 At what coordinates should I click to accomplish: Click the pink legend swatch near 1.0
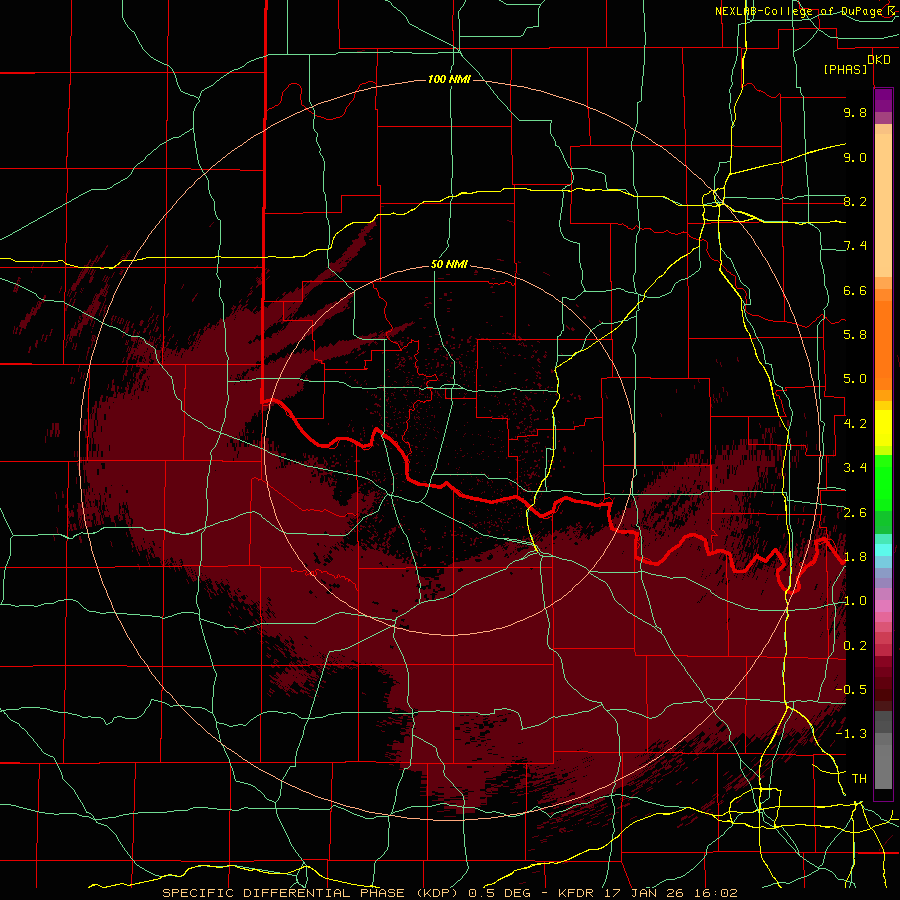coord(883,606)
